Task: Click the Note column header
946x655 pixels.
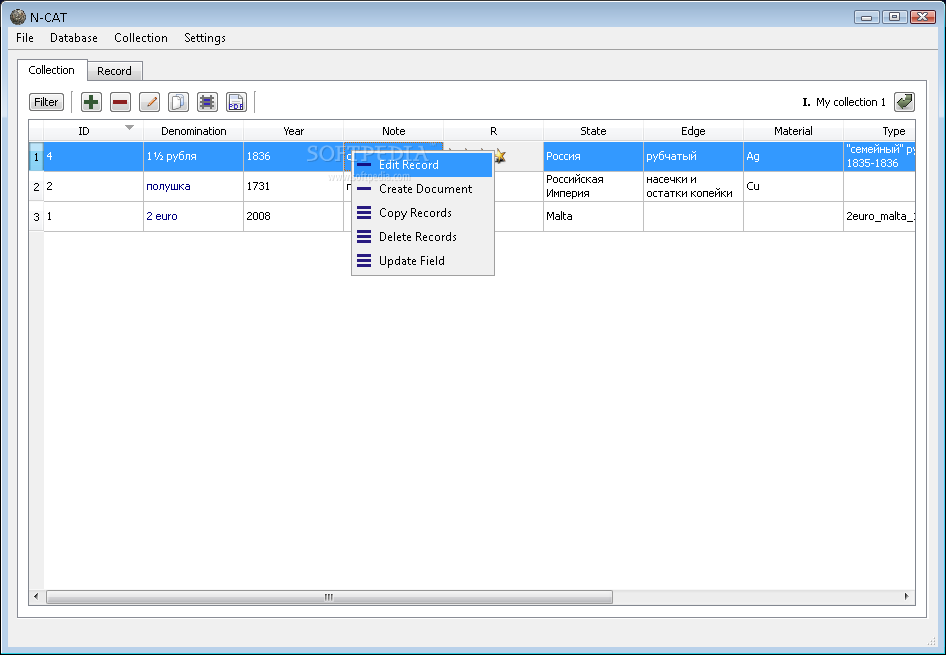Action: pos(393,131)
